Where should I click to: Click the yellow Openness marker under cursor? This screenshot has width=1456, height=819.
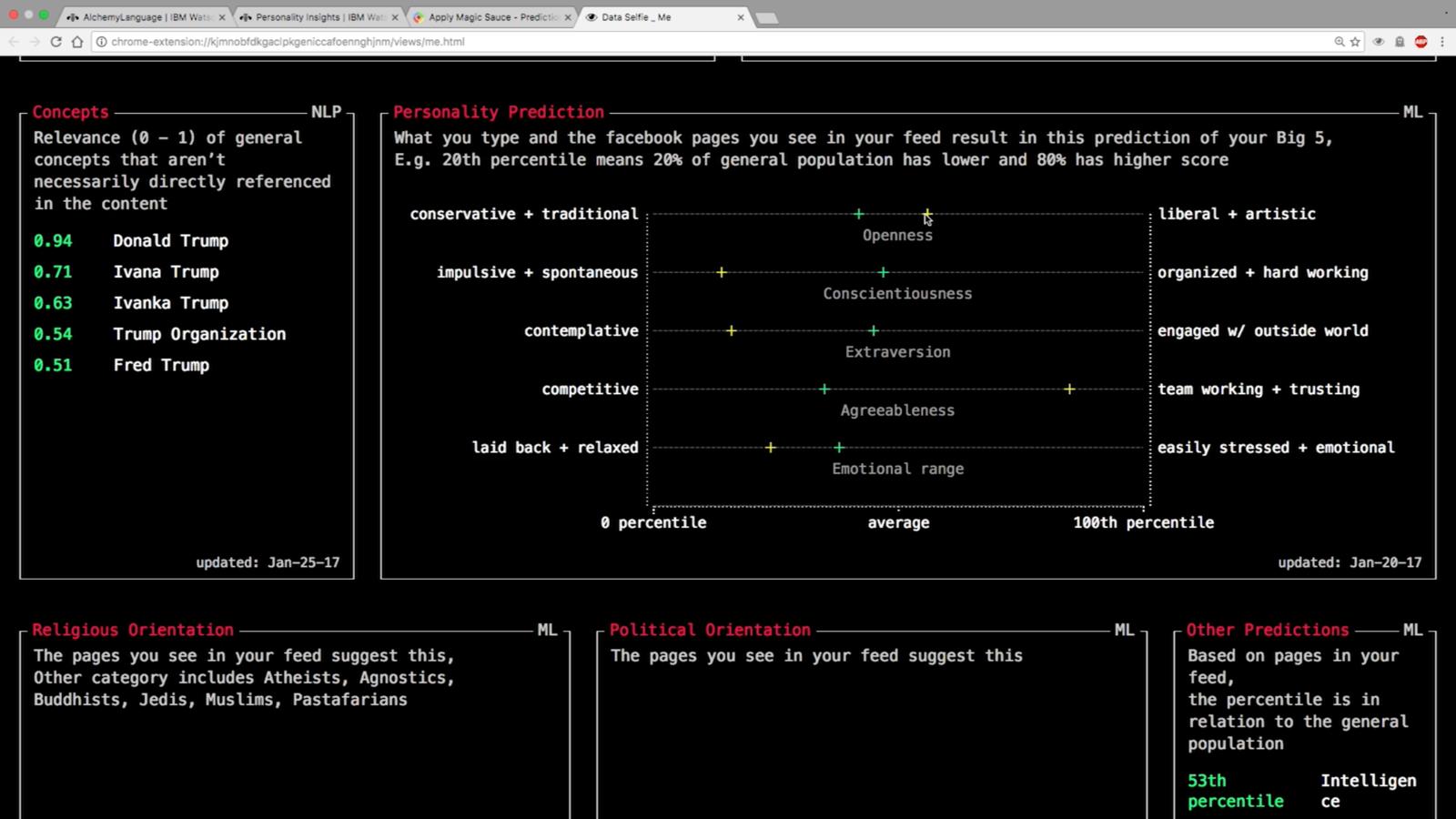(x=926, y=215)
